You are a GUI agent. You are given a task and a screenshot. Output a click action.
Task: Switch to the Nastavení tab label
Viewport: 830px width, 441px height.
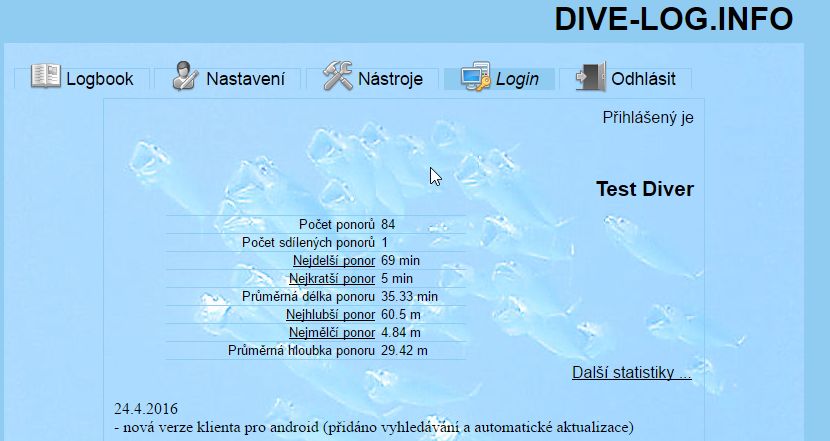(x=246, y=79)
